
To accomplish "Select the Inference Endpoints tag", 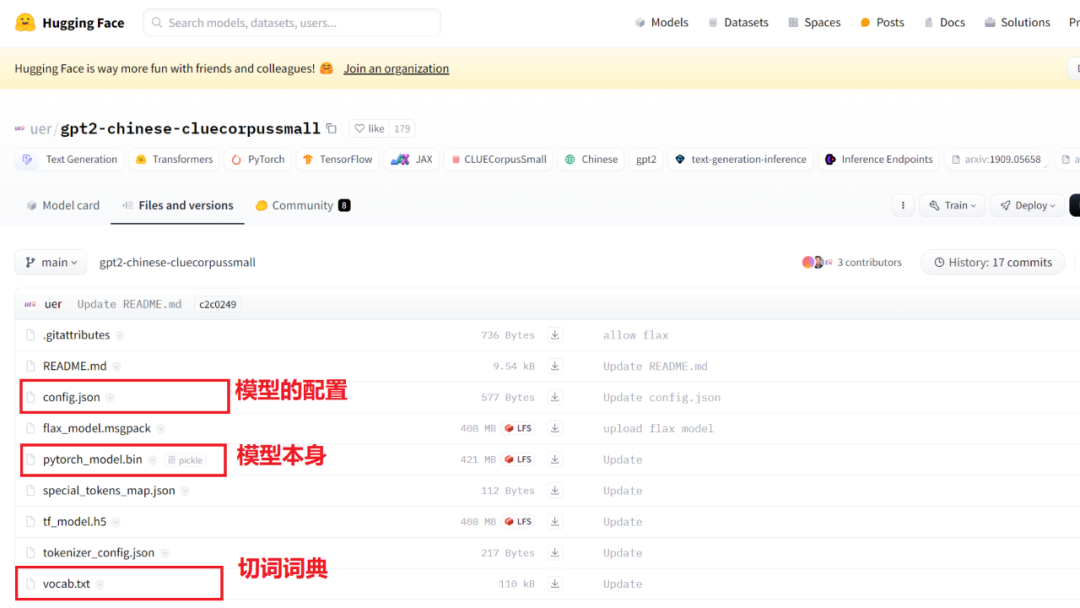I will click(x=879, y=159).
